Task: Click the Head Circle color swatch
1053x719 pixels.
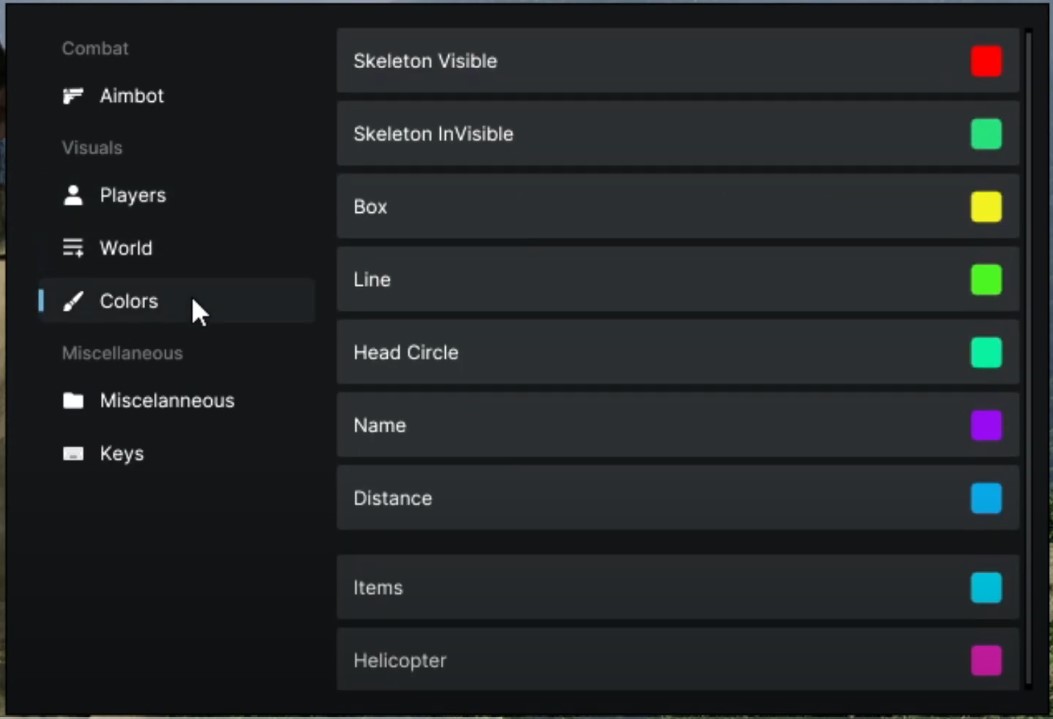Action: [986, 353]
